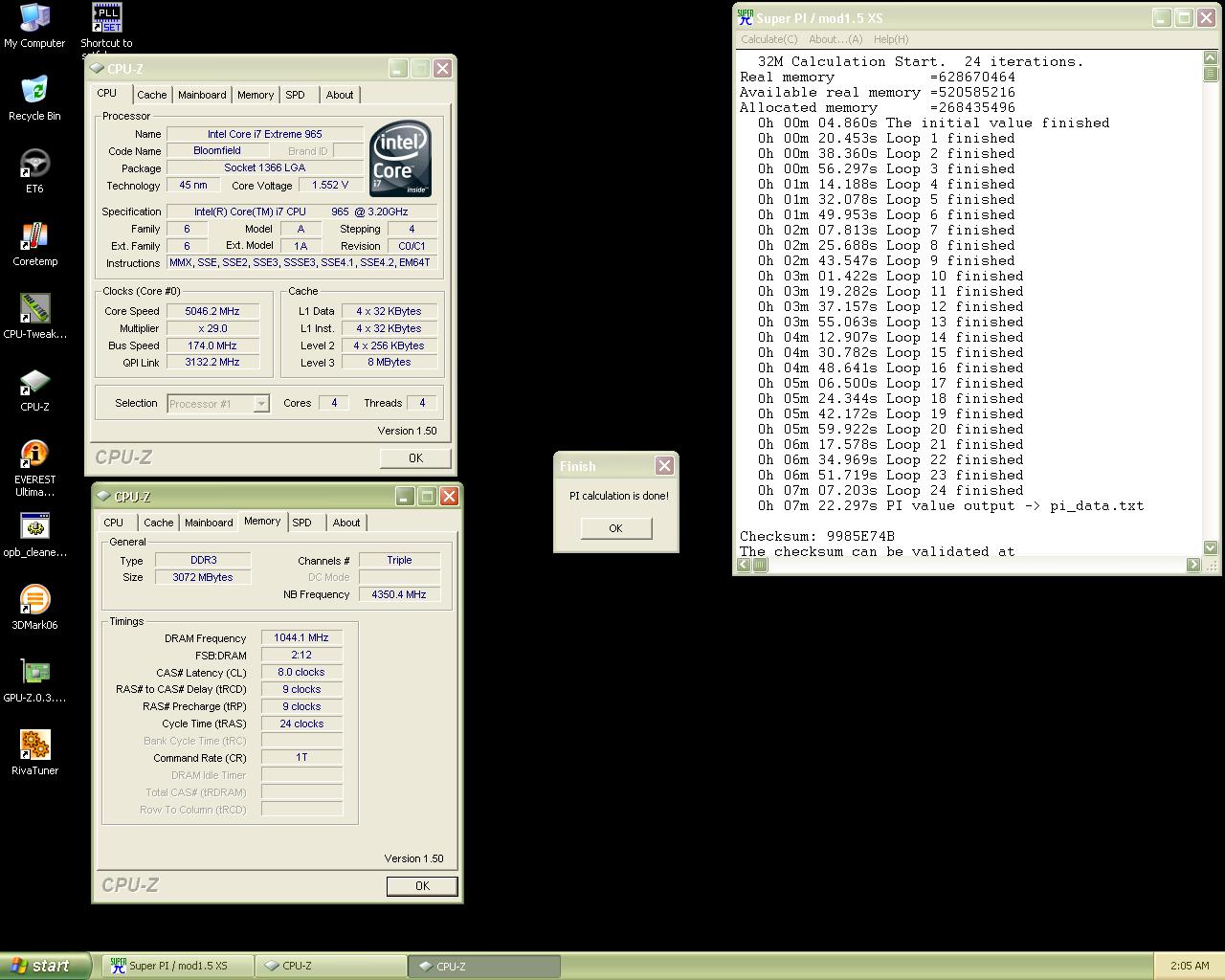The image size is (1225, 980).
Task: Open Help menu in Super PI
Action: 891,39
